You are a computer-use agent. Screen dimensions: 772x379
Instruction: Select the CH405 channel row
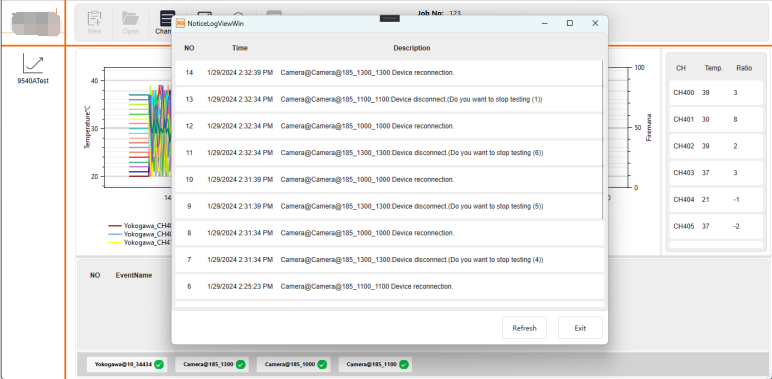click(x=716, y=226)
